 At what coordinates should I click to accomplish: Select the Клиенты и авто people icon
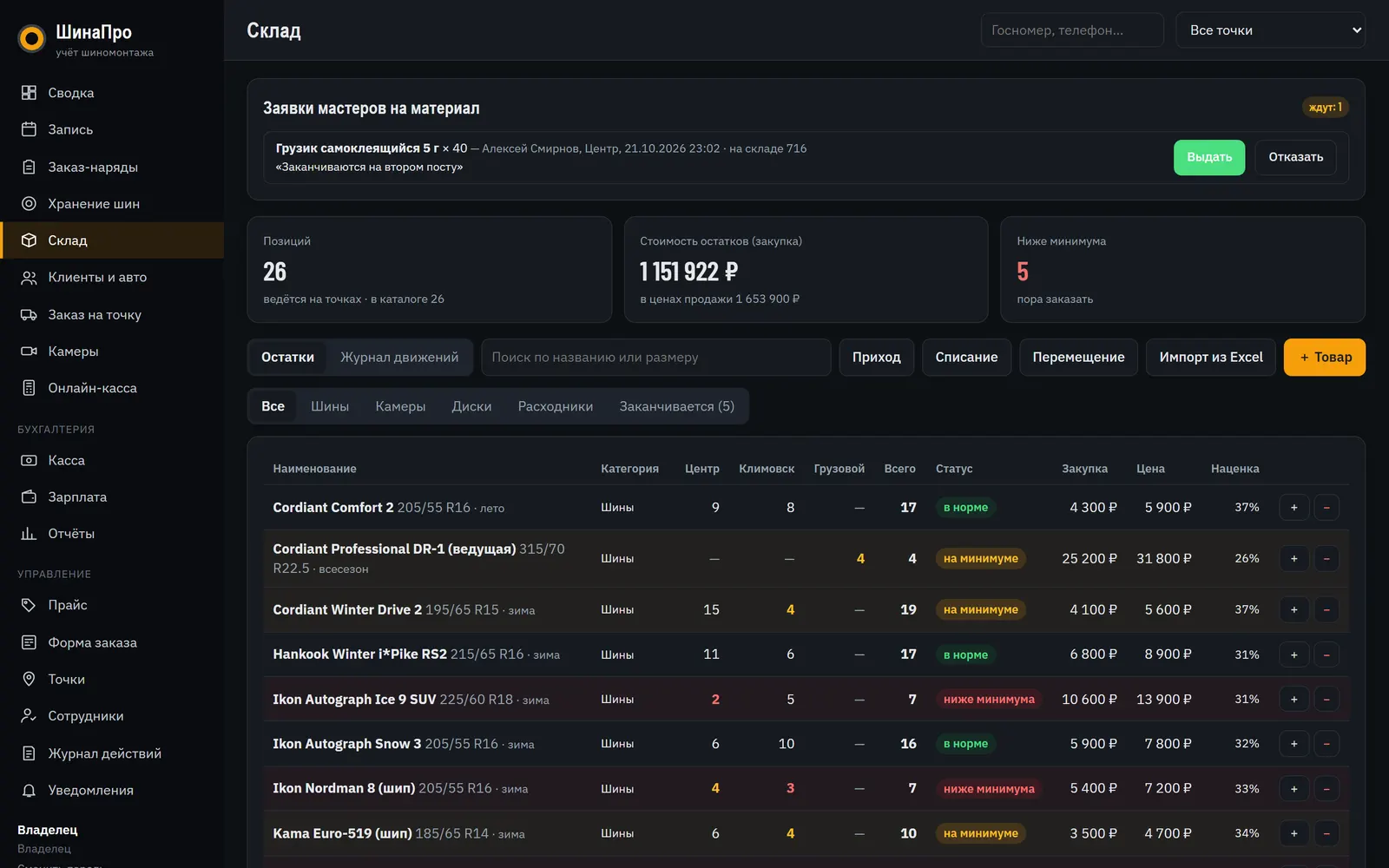tap(29, 278)
